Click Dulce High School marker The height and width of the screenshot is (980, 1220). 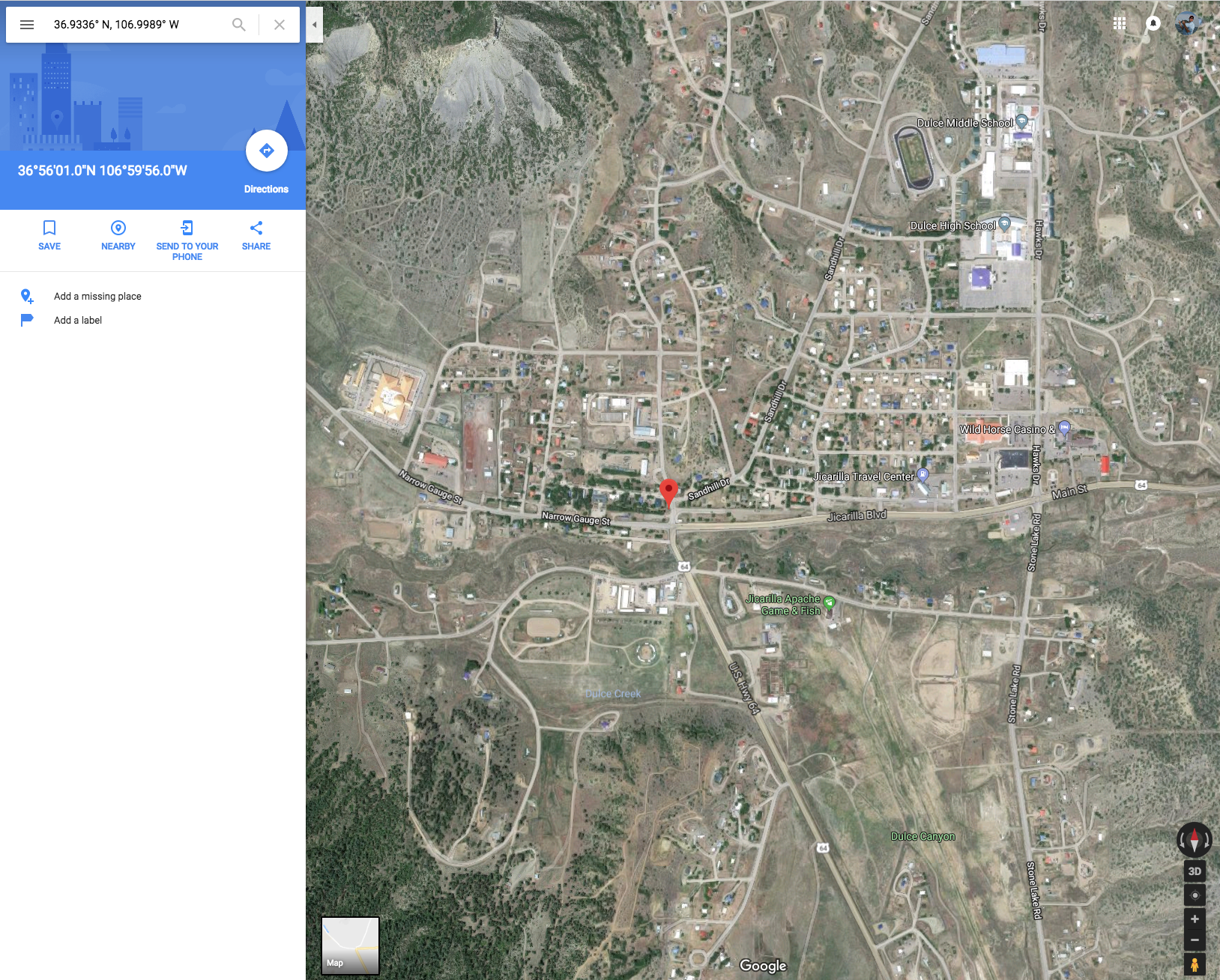point(1005,223)
